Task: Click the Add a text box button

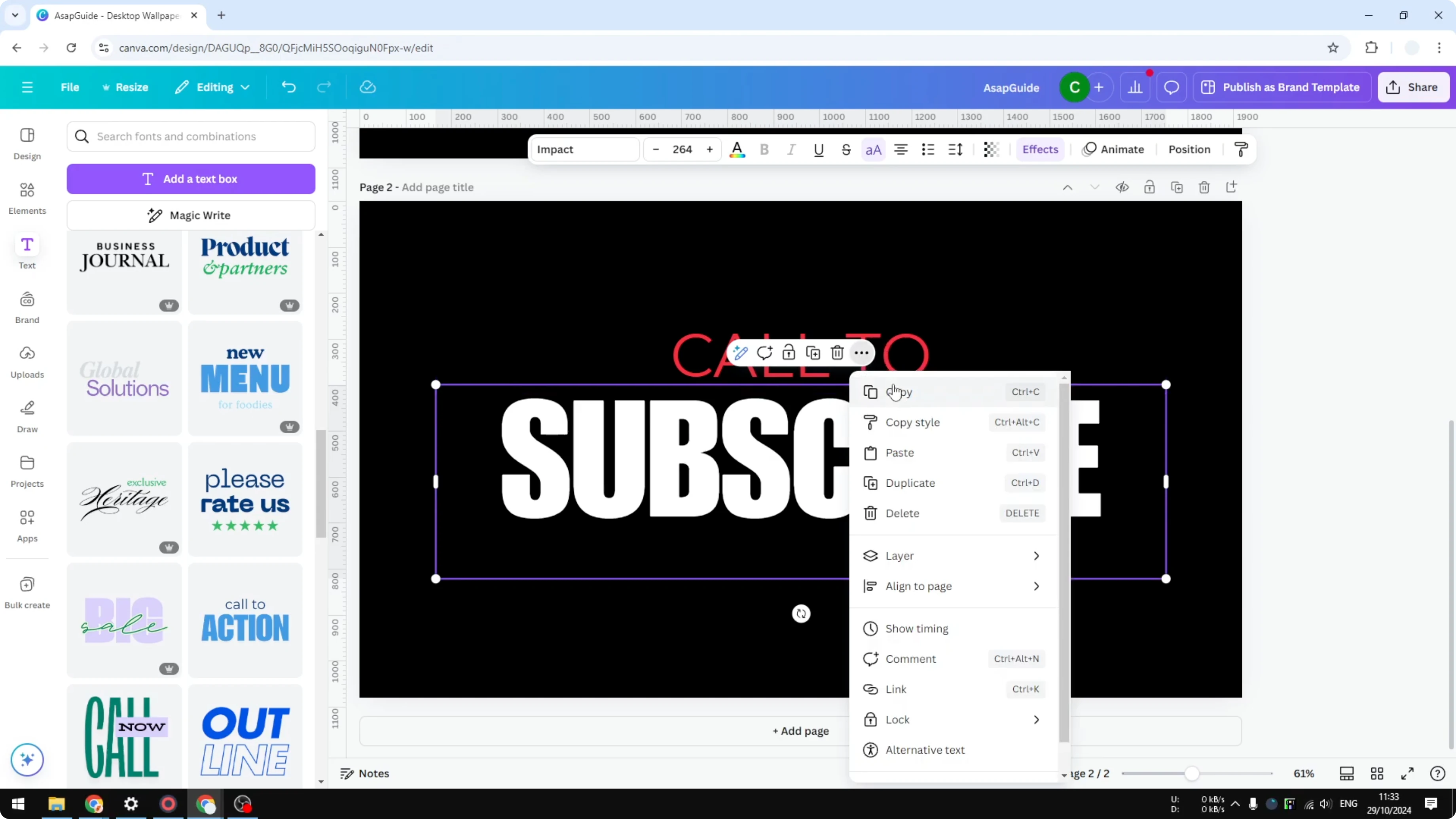Action: pos(191,178)
